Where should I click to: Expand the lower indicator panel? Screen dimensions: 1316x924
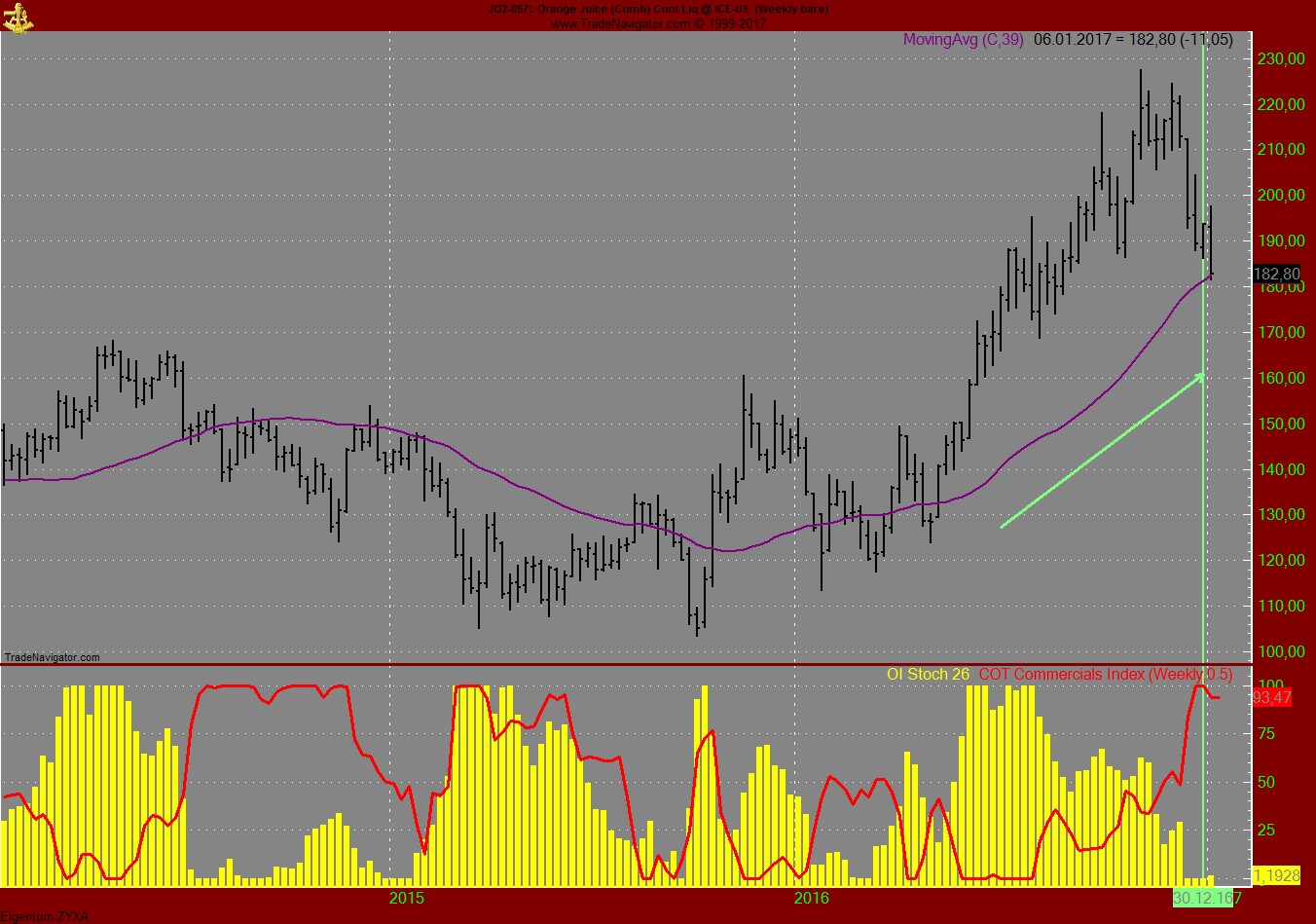[x=658, y=663]
